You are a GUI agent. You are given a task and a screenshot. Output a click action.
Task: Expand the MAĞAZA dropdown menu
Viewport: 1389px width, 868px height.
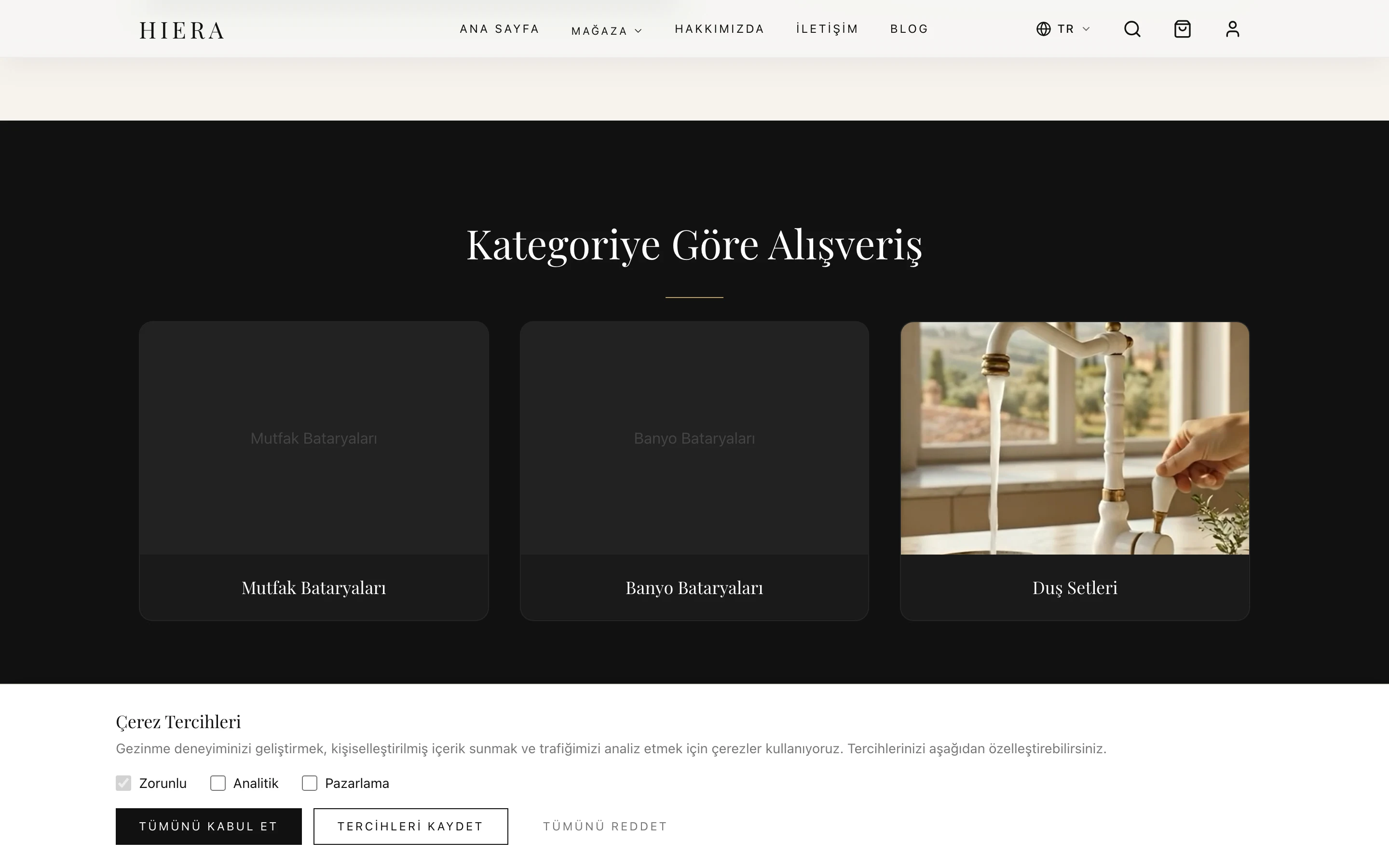click(x=607, y=30)
